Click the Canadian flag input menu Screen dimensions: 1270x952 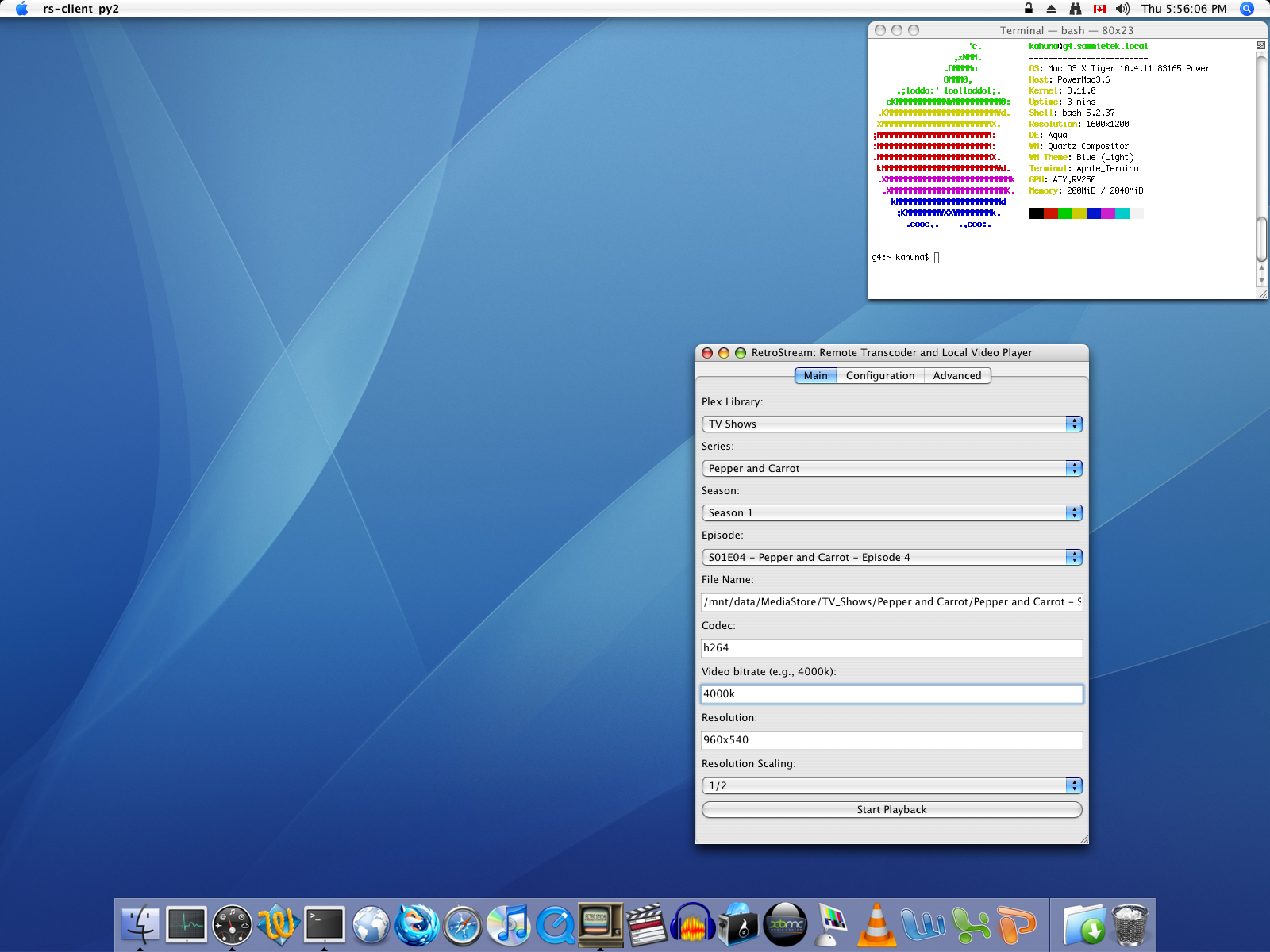pos(1099,9)
